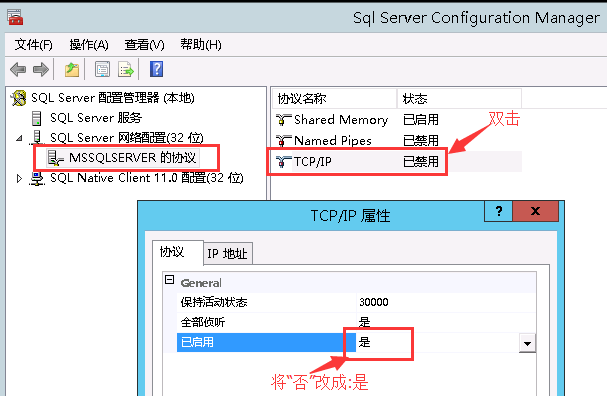This screenshot has width=607, height=396.
Task: Click the Up one level folder icon
Action: tap(72, 70)
